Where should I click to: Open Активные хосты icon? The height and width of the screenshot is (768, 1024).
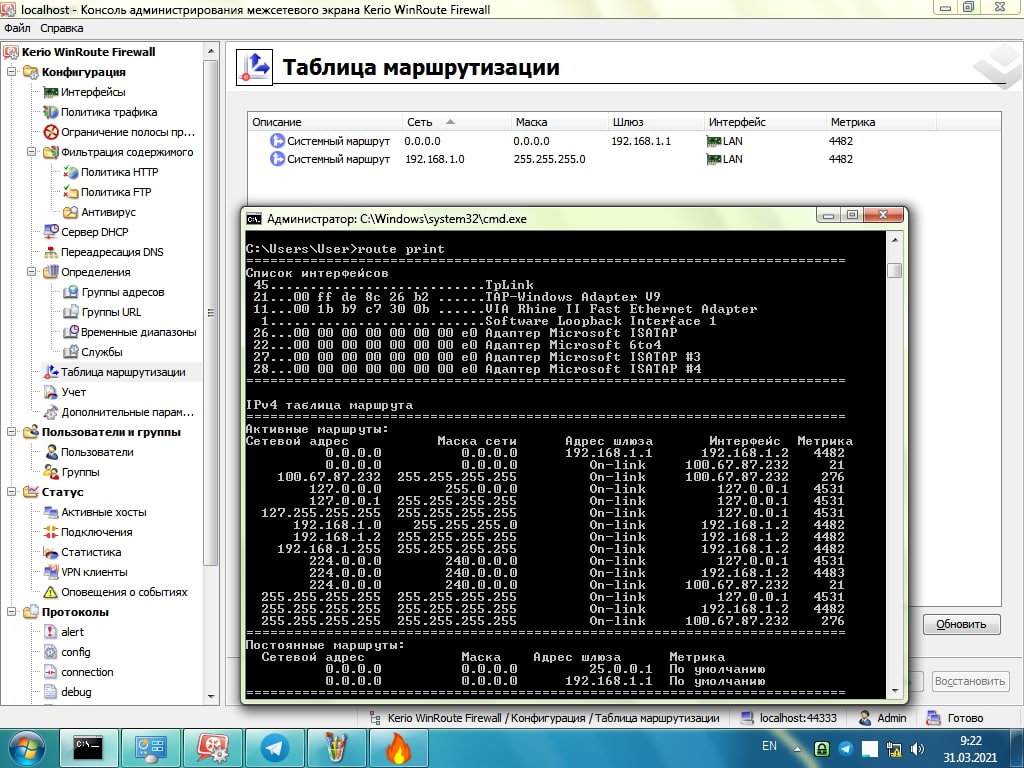(x=50, y=512)
